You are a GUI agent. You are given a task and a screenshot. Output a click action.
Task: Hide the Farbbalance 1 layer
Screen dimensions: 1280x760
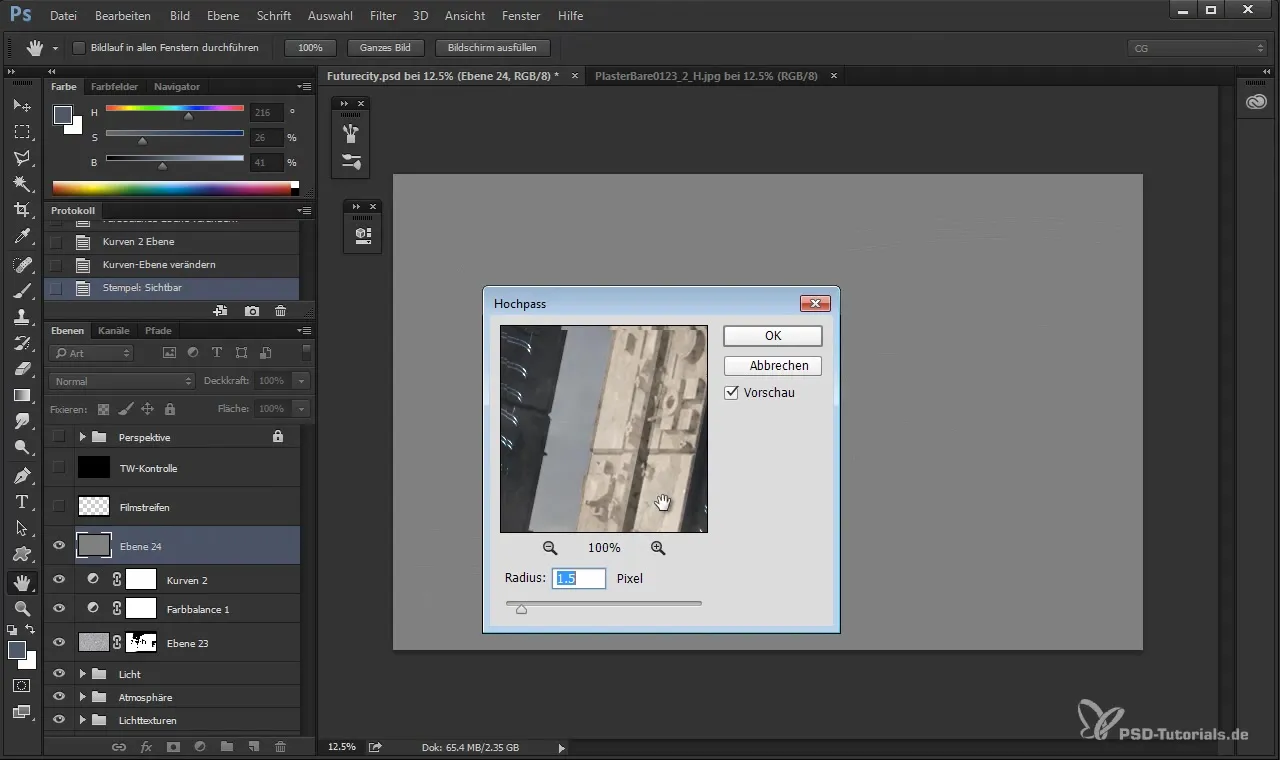click(59, 608)
